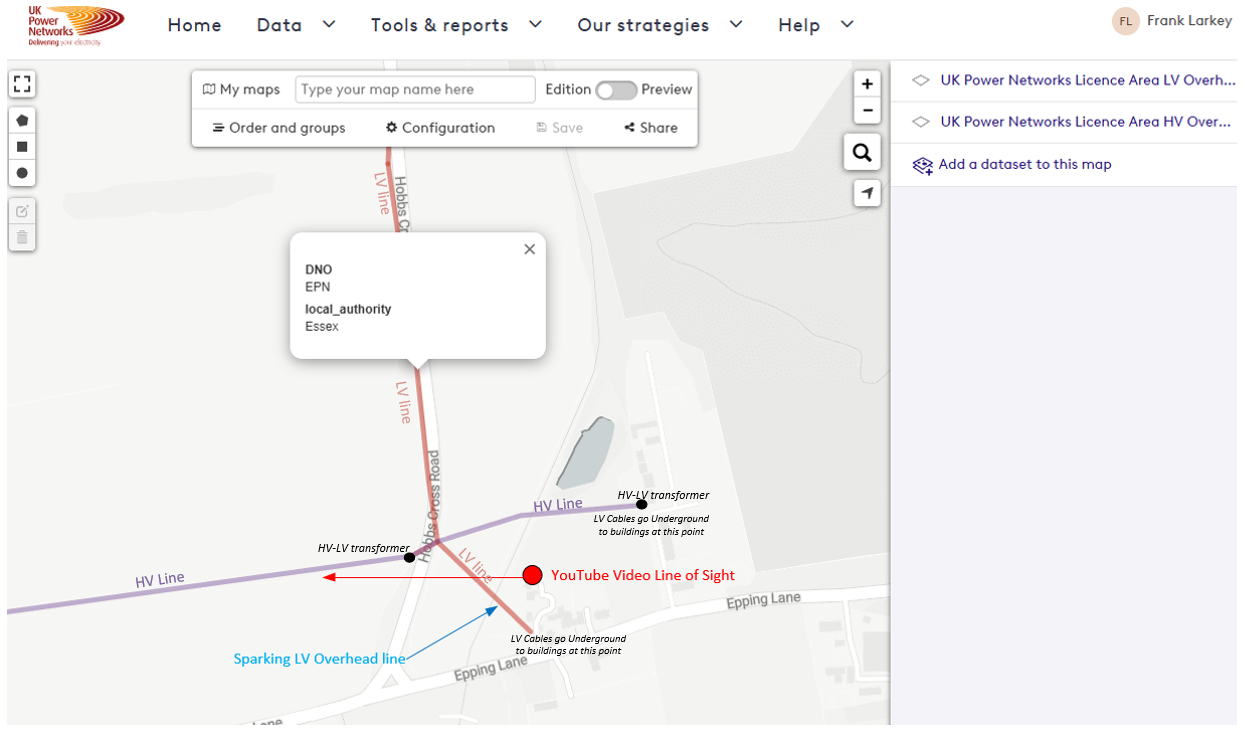
Task: Close the DNO popup
Action: click(530, 249)
